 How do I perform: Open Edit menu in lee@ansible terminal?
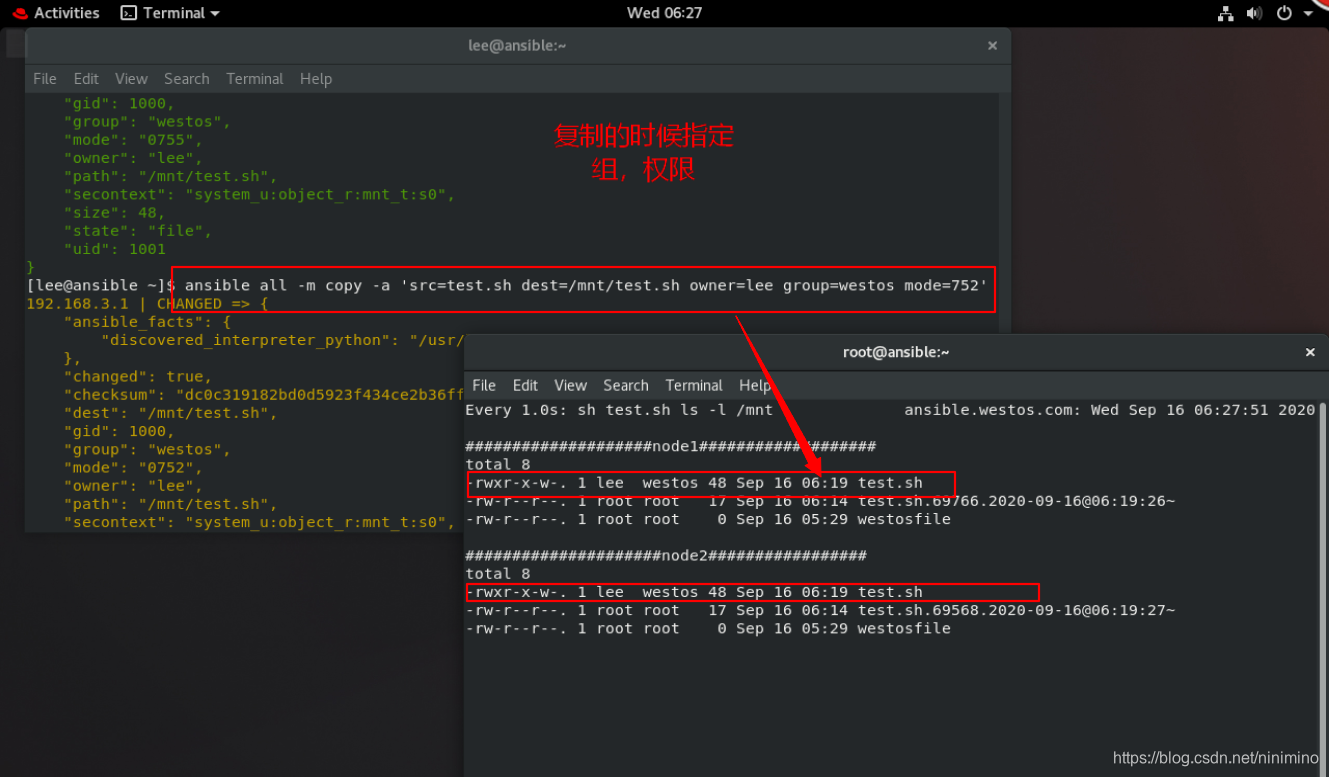(x=86, y=78)
